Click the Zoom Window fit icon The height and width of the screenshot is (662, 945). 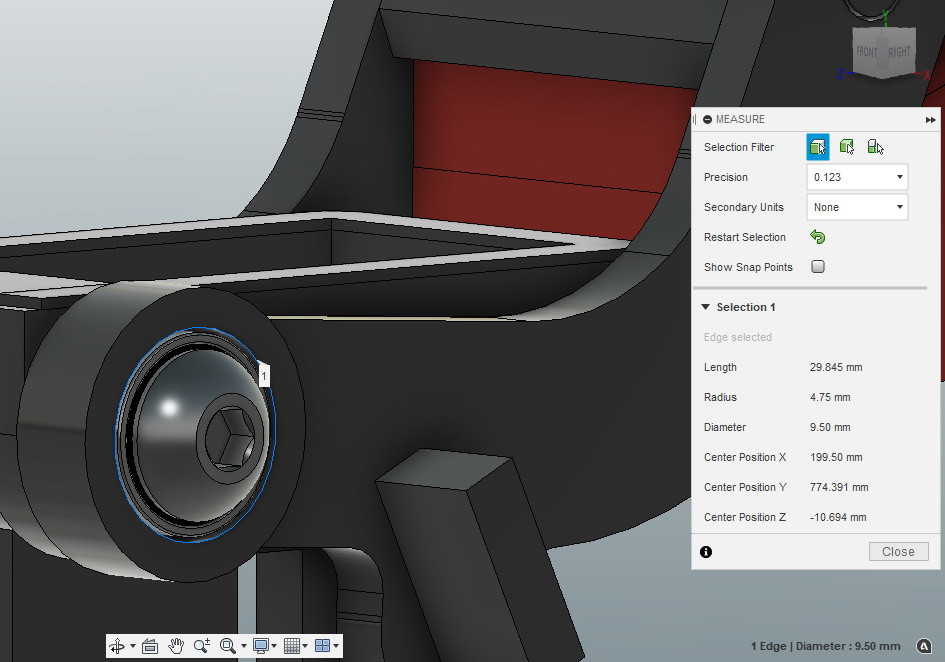[228, 646]
